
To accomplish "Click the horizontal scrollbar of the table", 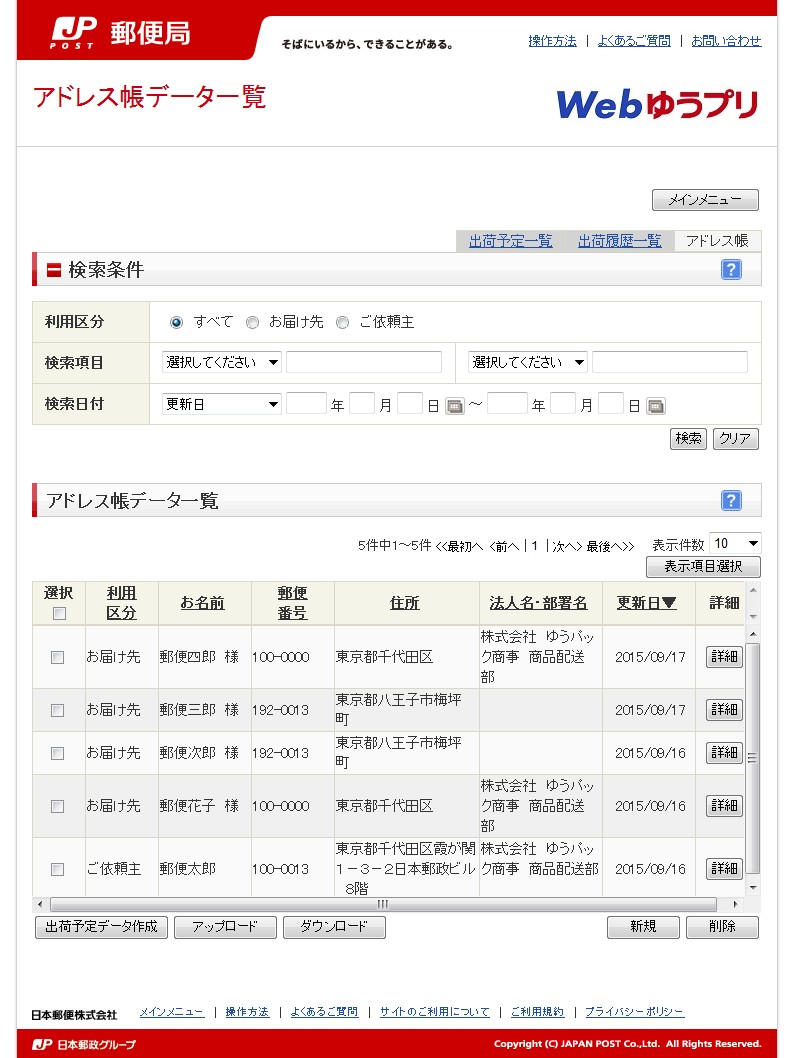I will 383,904.
